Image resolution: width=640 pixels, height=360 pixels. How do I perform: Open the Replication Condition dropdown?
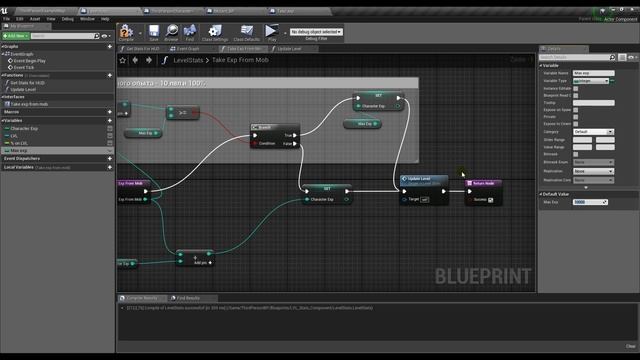point(593,180)
